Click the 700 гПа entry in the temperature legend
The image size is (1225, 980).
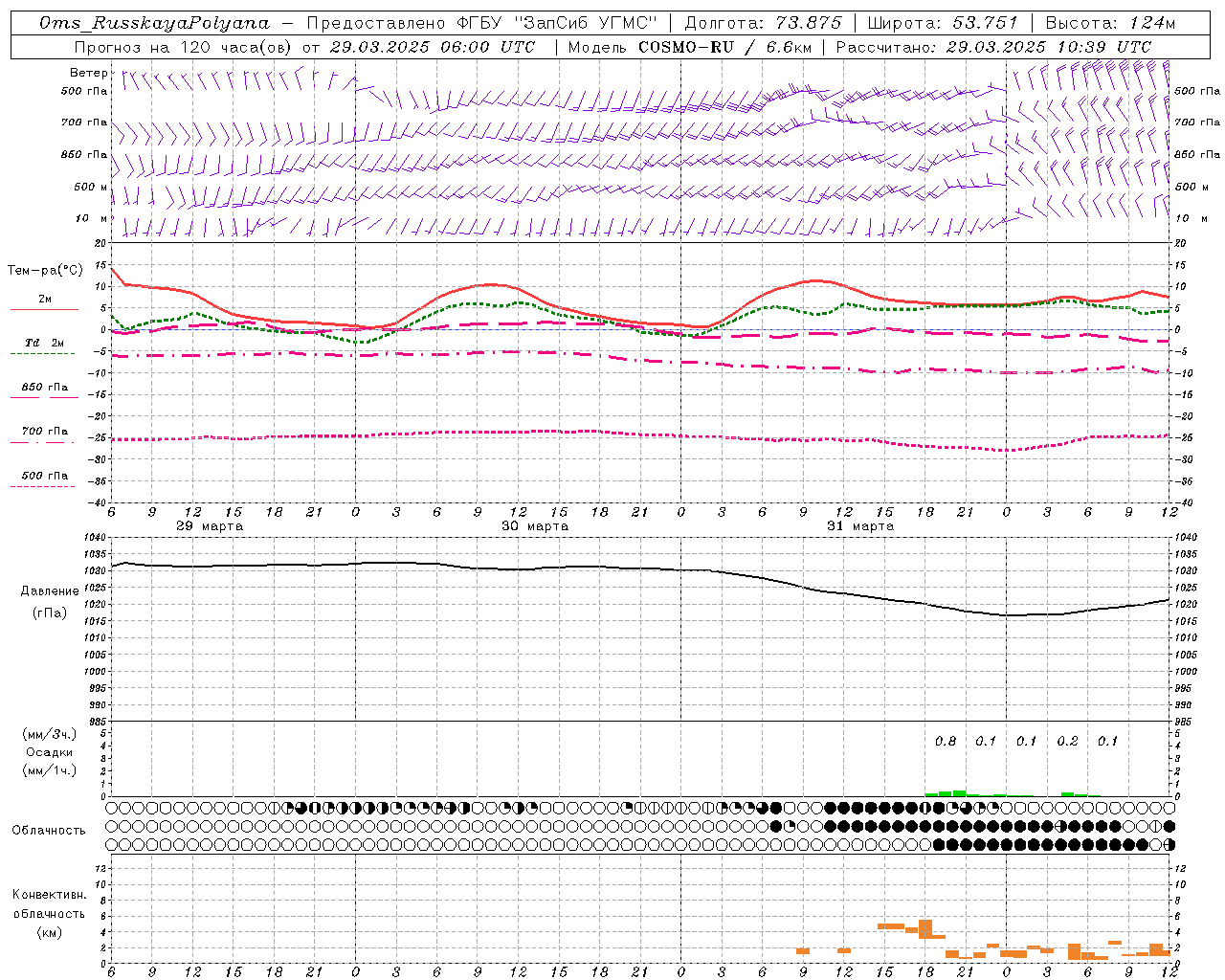pos(45,432)
